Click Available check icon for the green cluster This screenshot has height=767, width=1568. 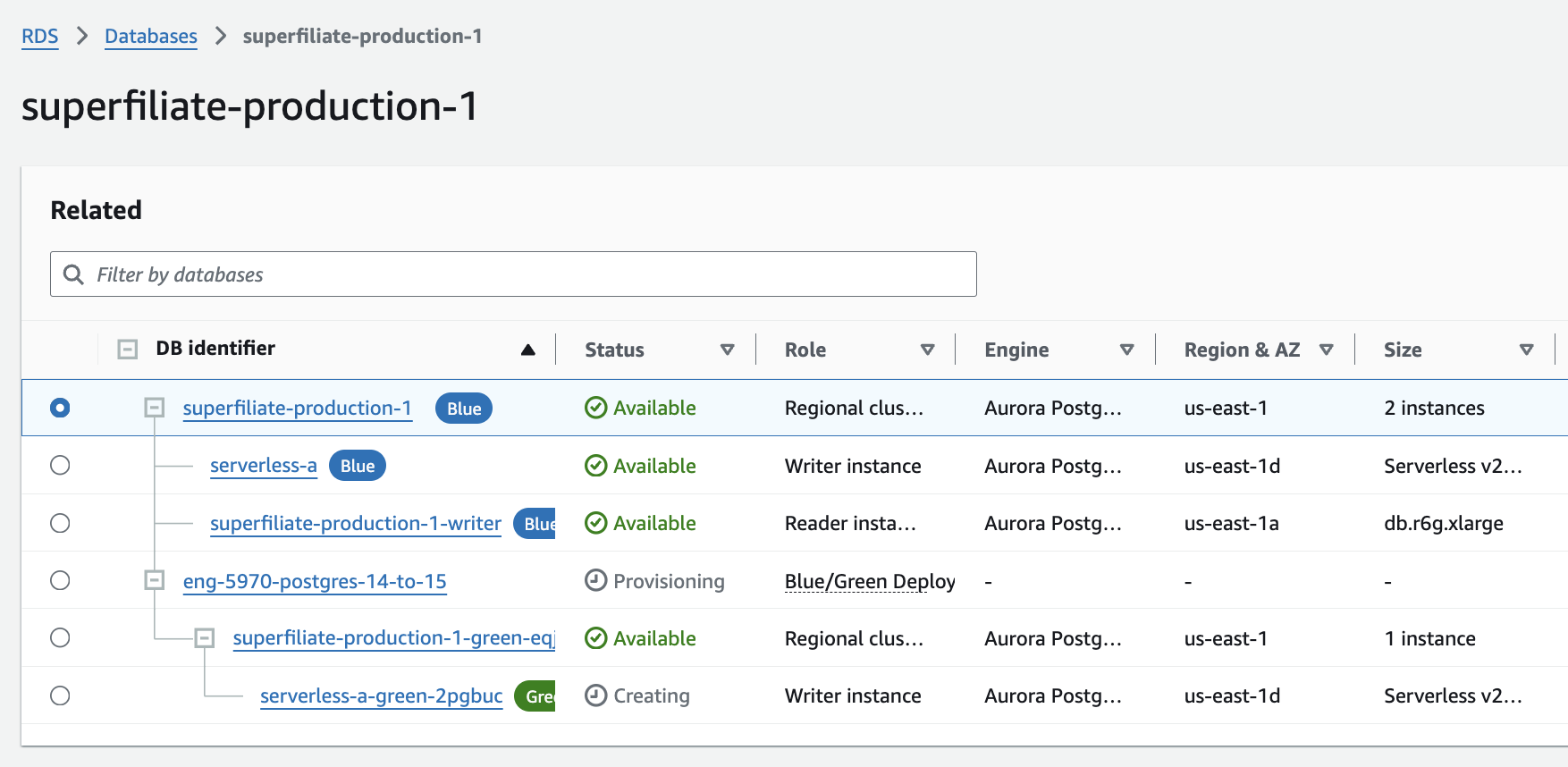point(596,638)
